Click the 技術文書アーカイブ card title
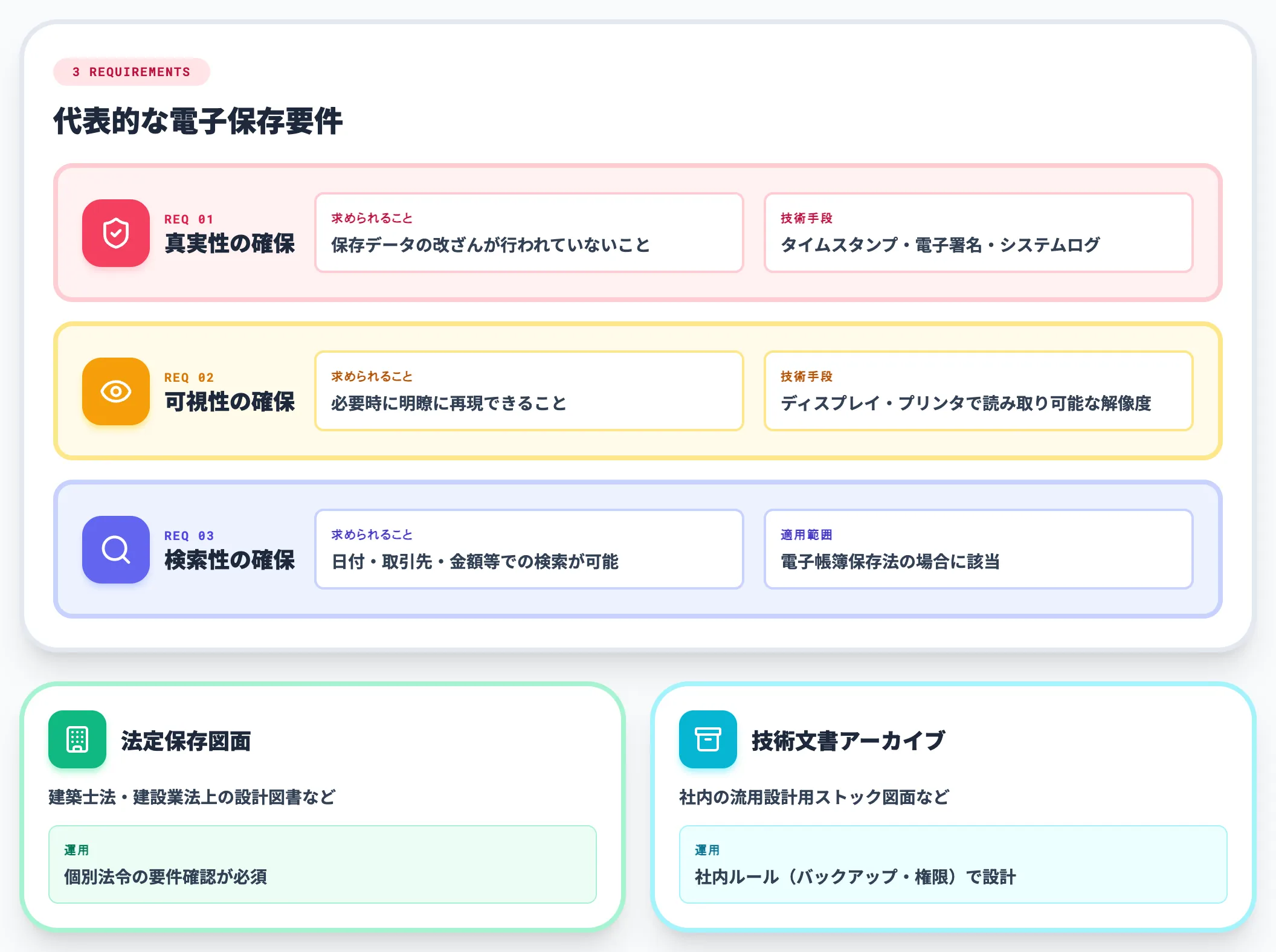The image size is (1276, 952). [x=848, y=741]
